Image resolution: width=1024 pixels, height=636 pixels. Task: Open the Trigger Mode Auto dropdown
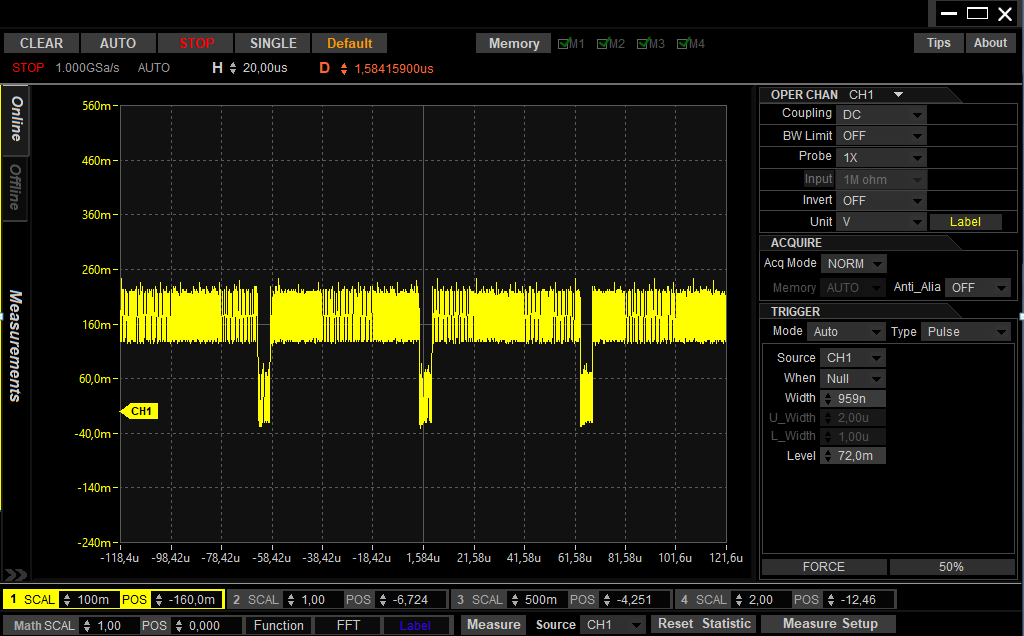[x=846, y=332]
